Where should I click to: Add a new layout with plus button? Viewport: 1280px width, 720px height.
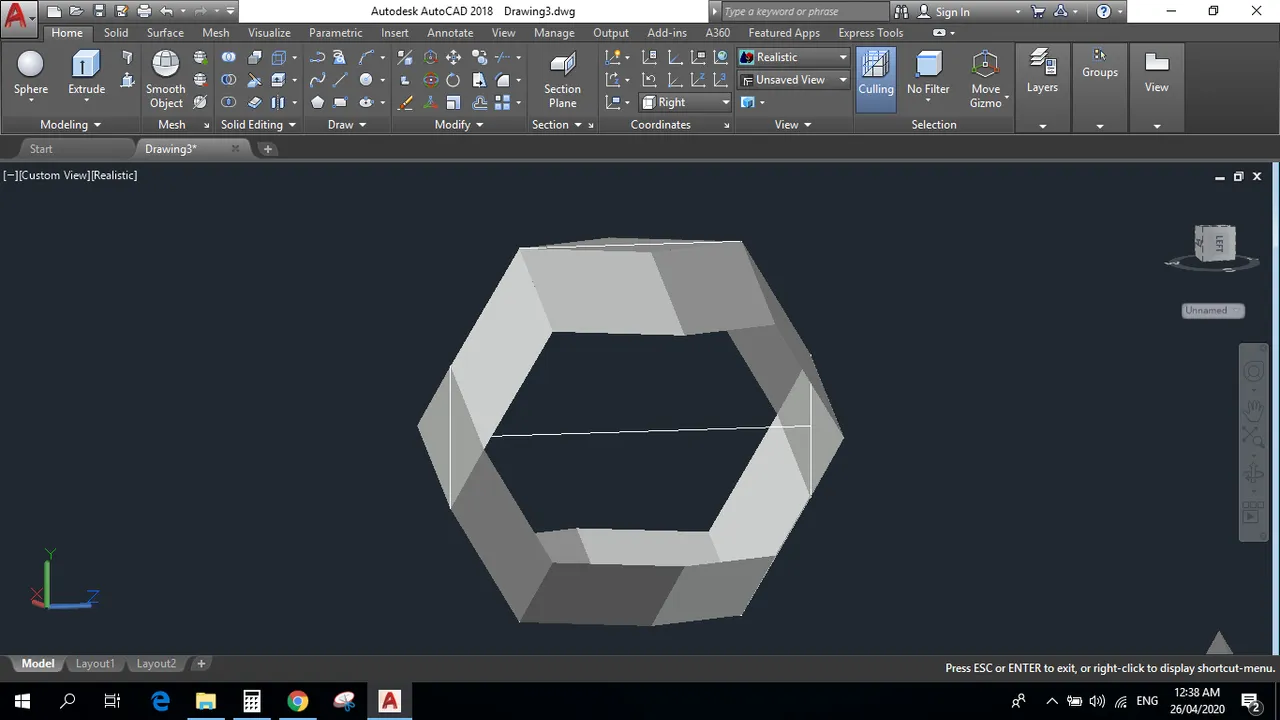[x=201, y=663]
